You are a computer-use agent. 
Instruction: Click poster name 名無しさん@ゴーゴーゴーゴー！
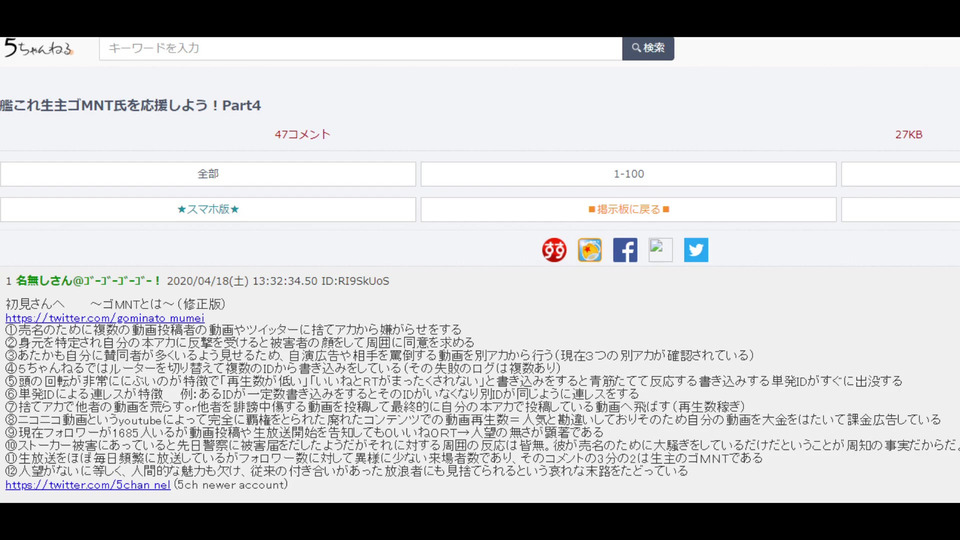click(x=88, y=281)
